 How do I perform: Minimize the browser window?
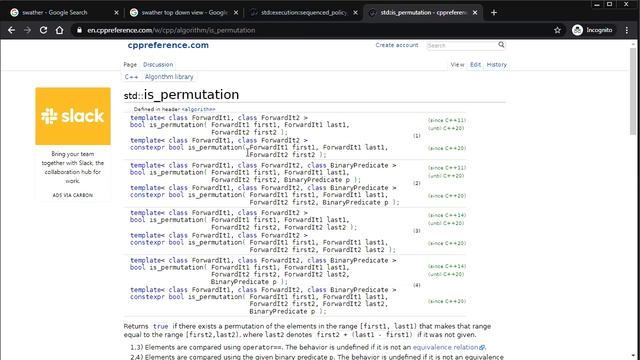pos(597,4)
